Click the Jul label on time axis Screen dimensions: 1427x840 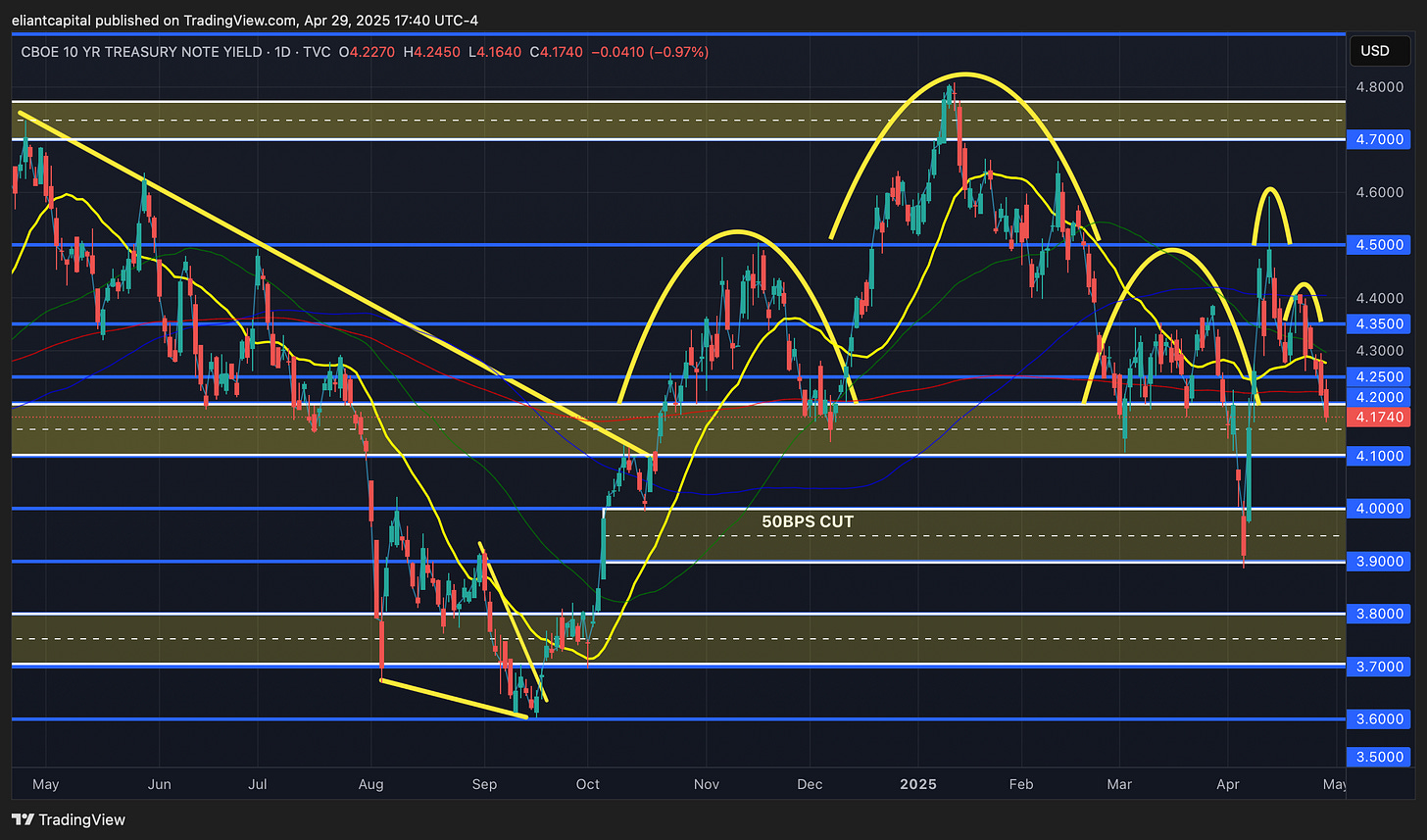click(x=257, y=784)
